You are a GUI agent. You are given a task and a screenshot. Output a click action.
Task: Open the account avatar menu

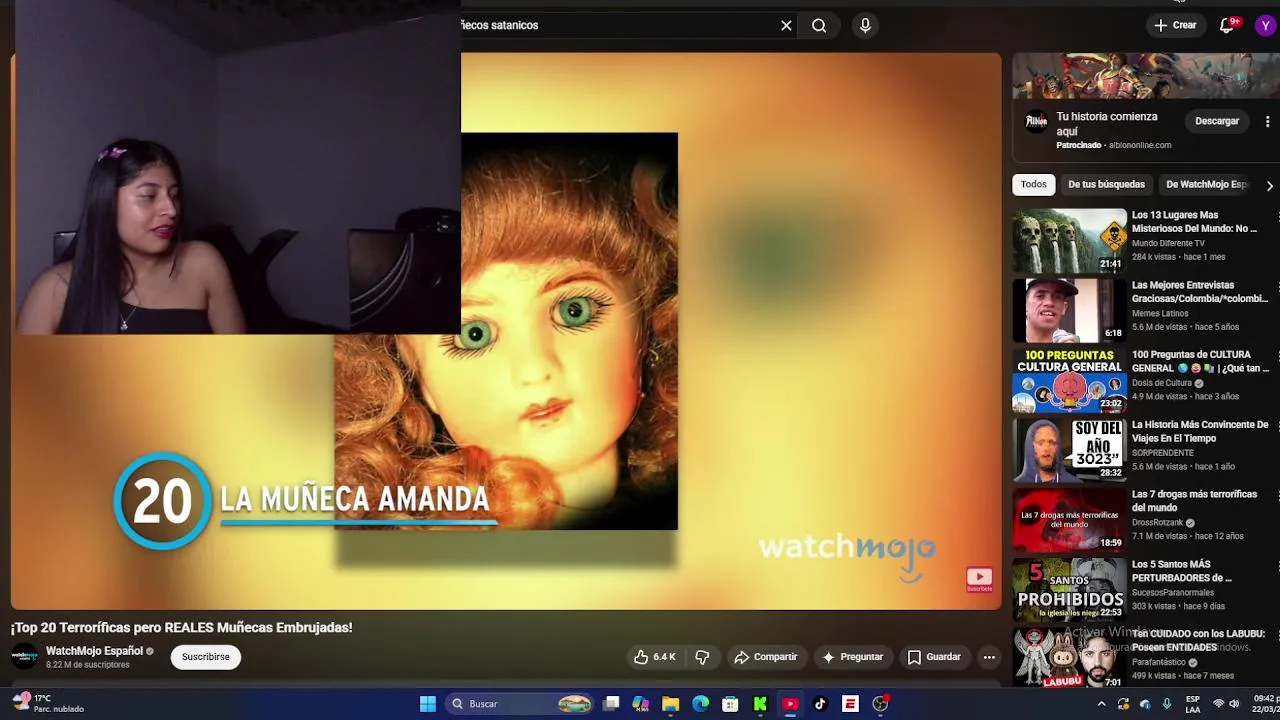click(1266, 25)
